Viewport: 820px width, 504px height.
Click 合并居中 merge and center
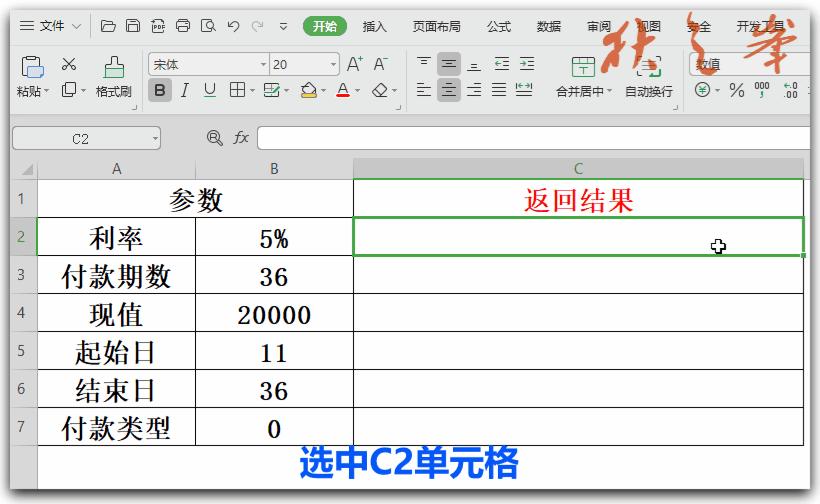click(x=583, y=77)
